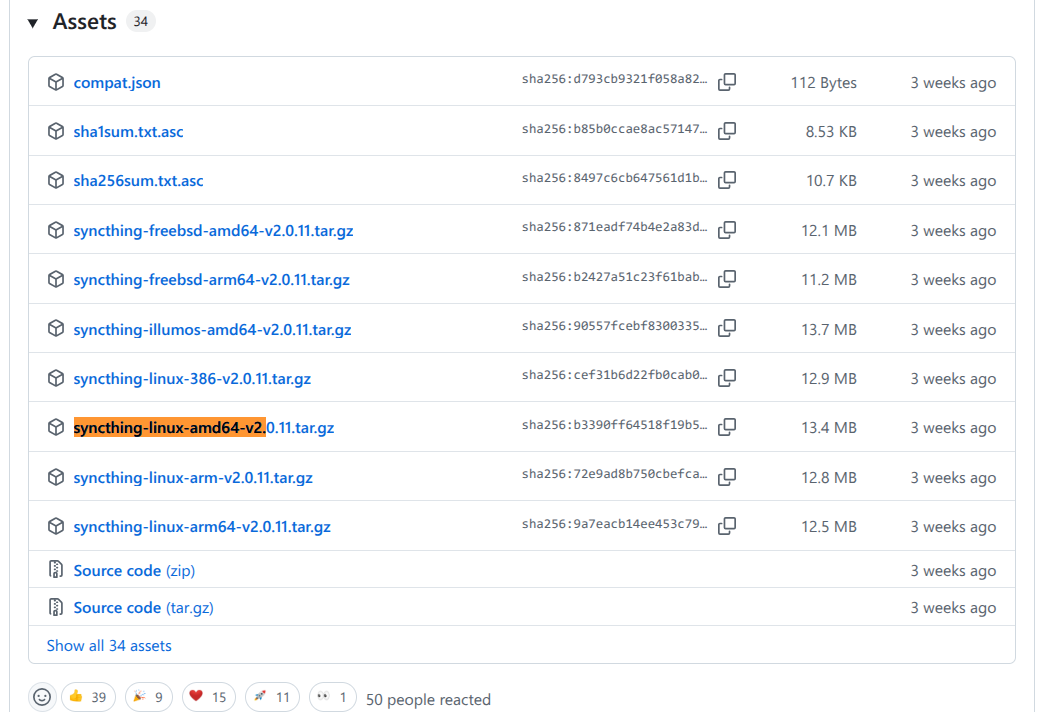
Task: Open the smiley add-reaction picker
Action: [x=42, y=698]
